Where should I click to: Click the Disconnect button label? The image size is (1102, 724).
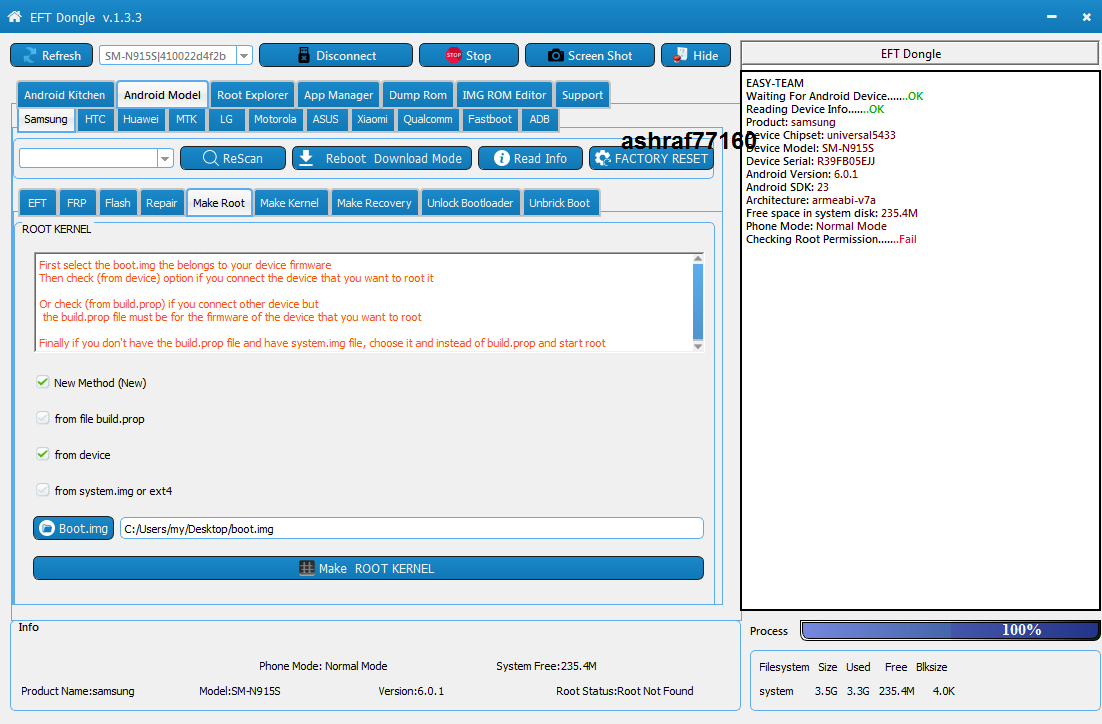pos(346,56)
